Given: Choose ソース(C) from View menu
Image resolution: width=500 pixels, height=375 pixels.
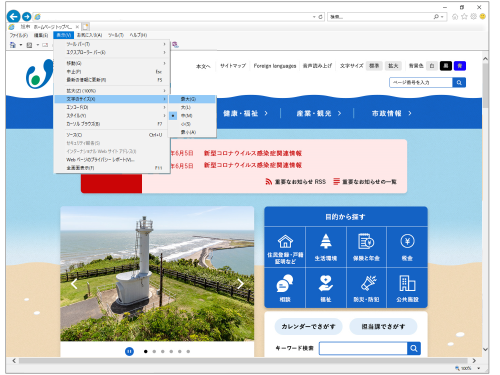Looking at the screenshot, I should click(x=112, y=135).
